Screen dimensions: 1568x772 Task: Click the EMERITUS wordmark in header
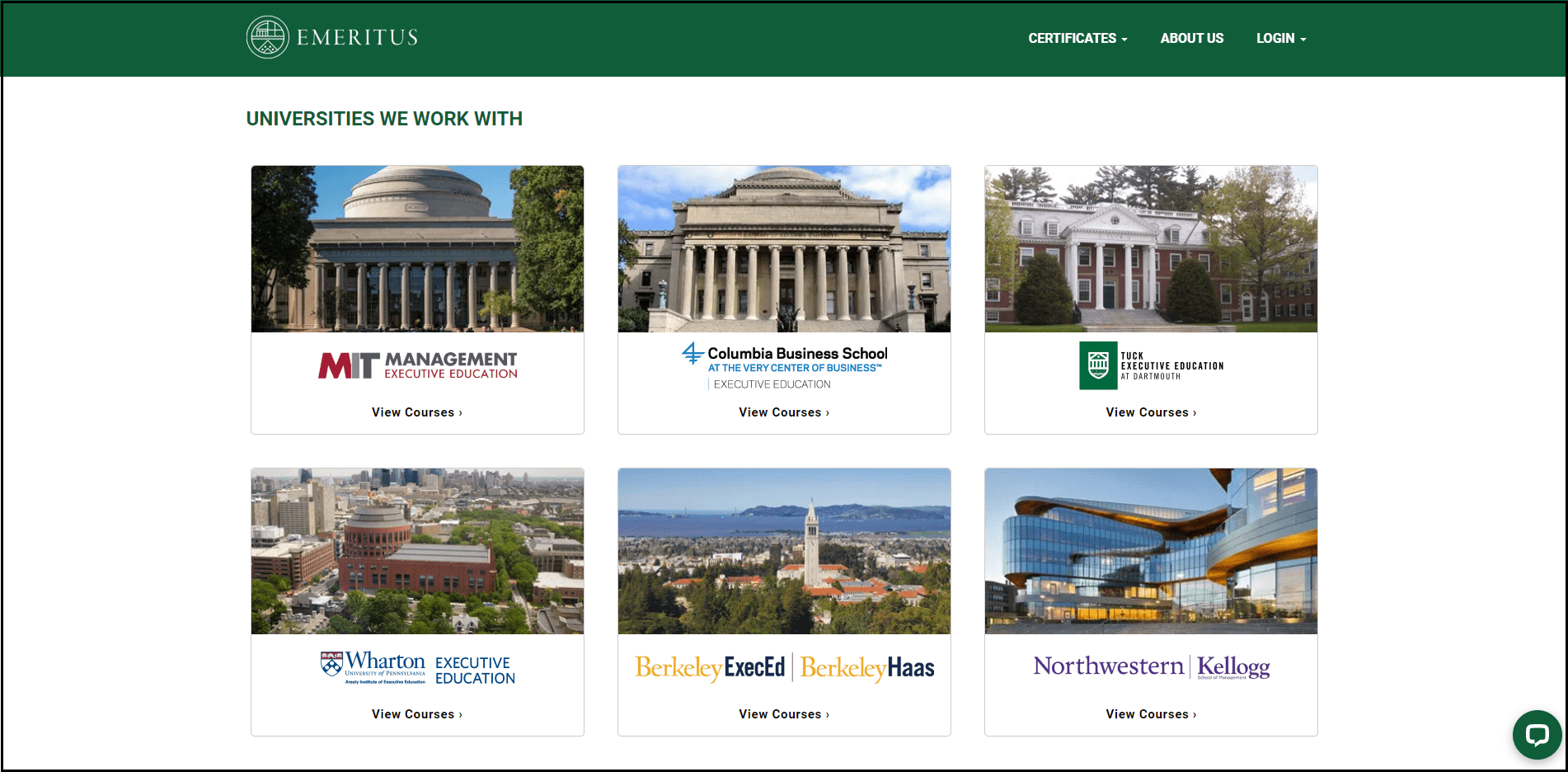coord(357,37)
